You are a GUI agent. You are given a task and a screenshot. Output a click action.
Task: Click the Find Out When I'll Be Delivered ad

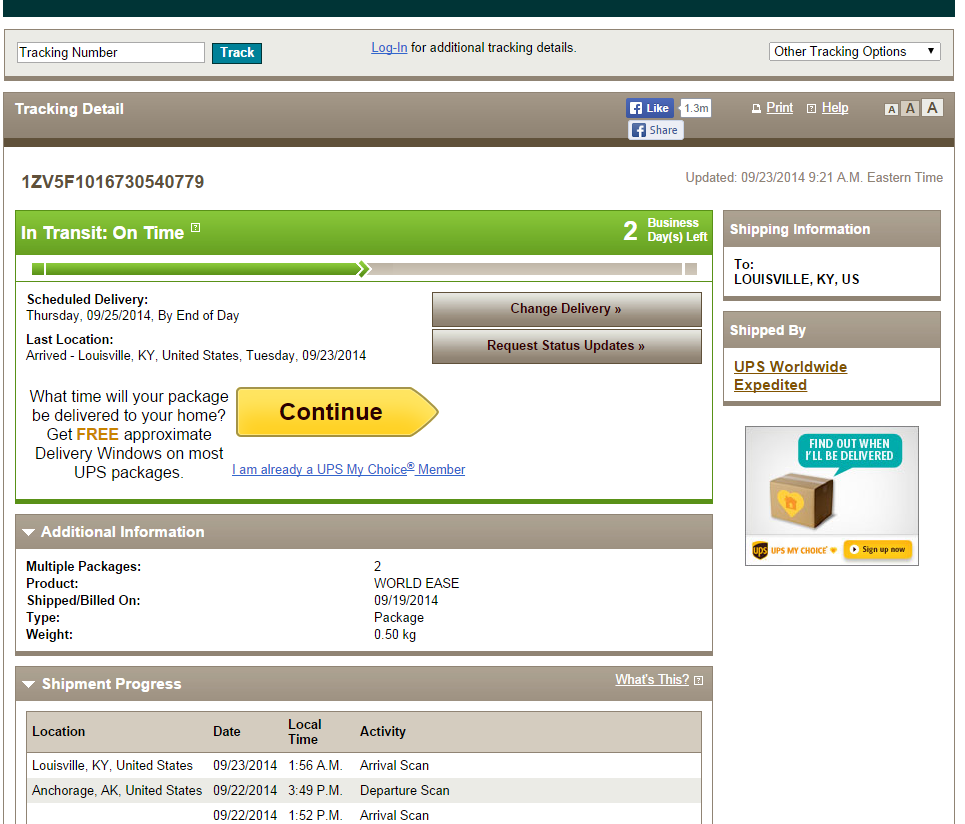[831, 495]
